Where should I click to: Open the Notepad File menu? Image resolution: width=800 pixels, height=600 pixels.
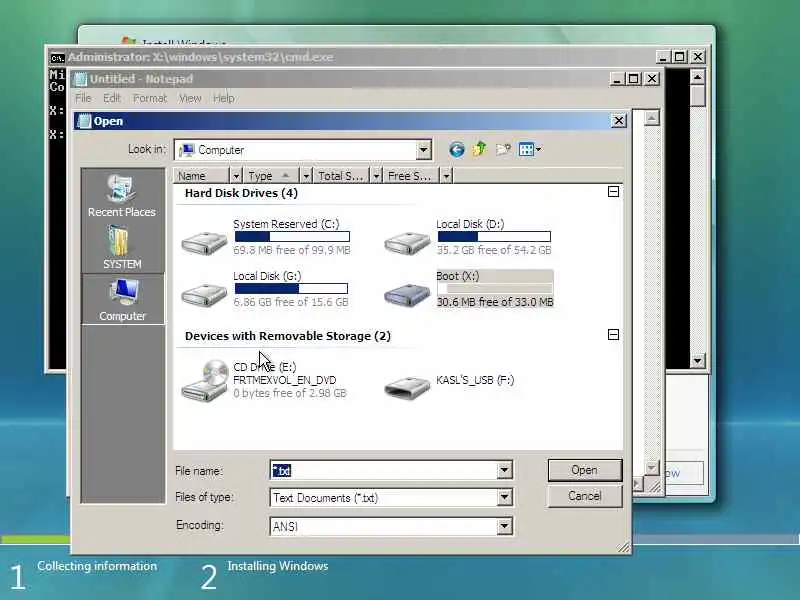point(83,98)
